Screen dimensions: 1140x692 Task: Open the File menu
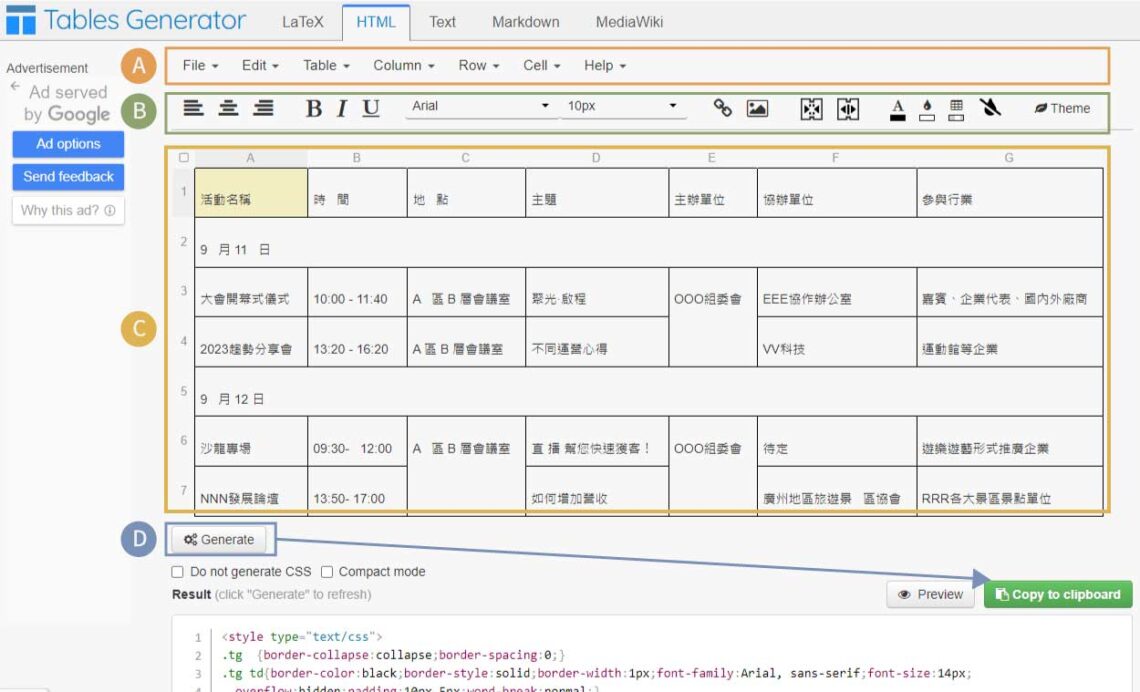point(200,65)
